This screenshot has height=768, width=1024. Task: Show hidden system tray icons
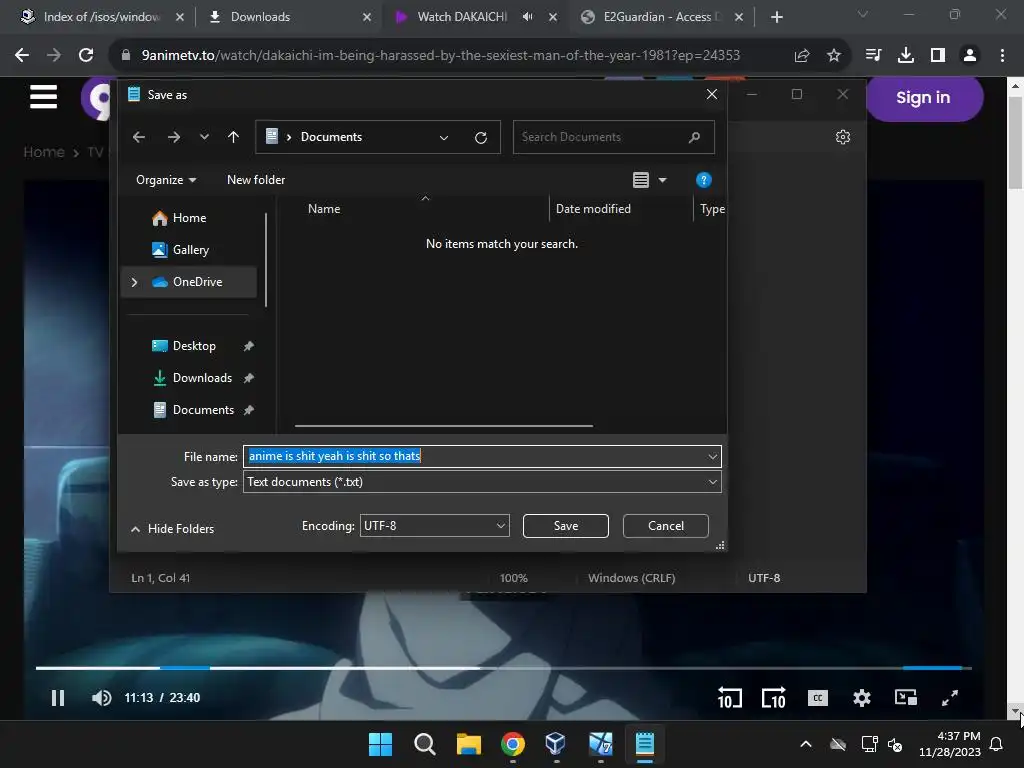806,744
